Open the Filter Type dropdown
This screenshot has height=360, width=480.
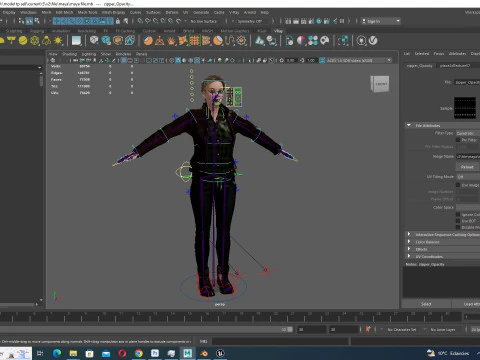tap(468, 133)
